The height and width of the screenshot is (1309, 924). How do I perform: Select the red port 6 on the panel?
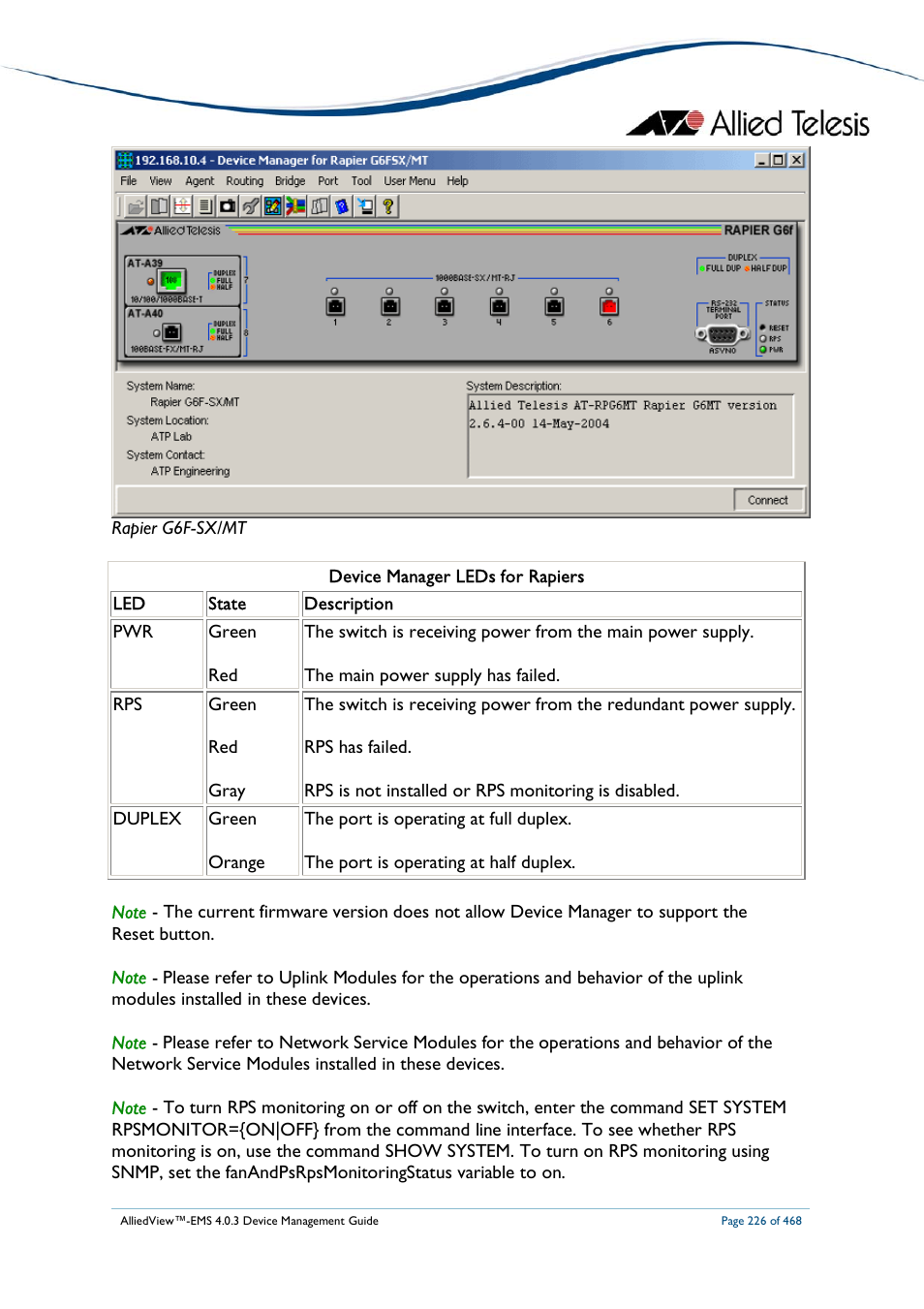click(x=609, y=307)
